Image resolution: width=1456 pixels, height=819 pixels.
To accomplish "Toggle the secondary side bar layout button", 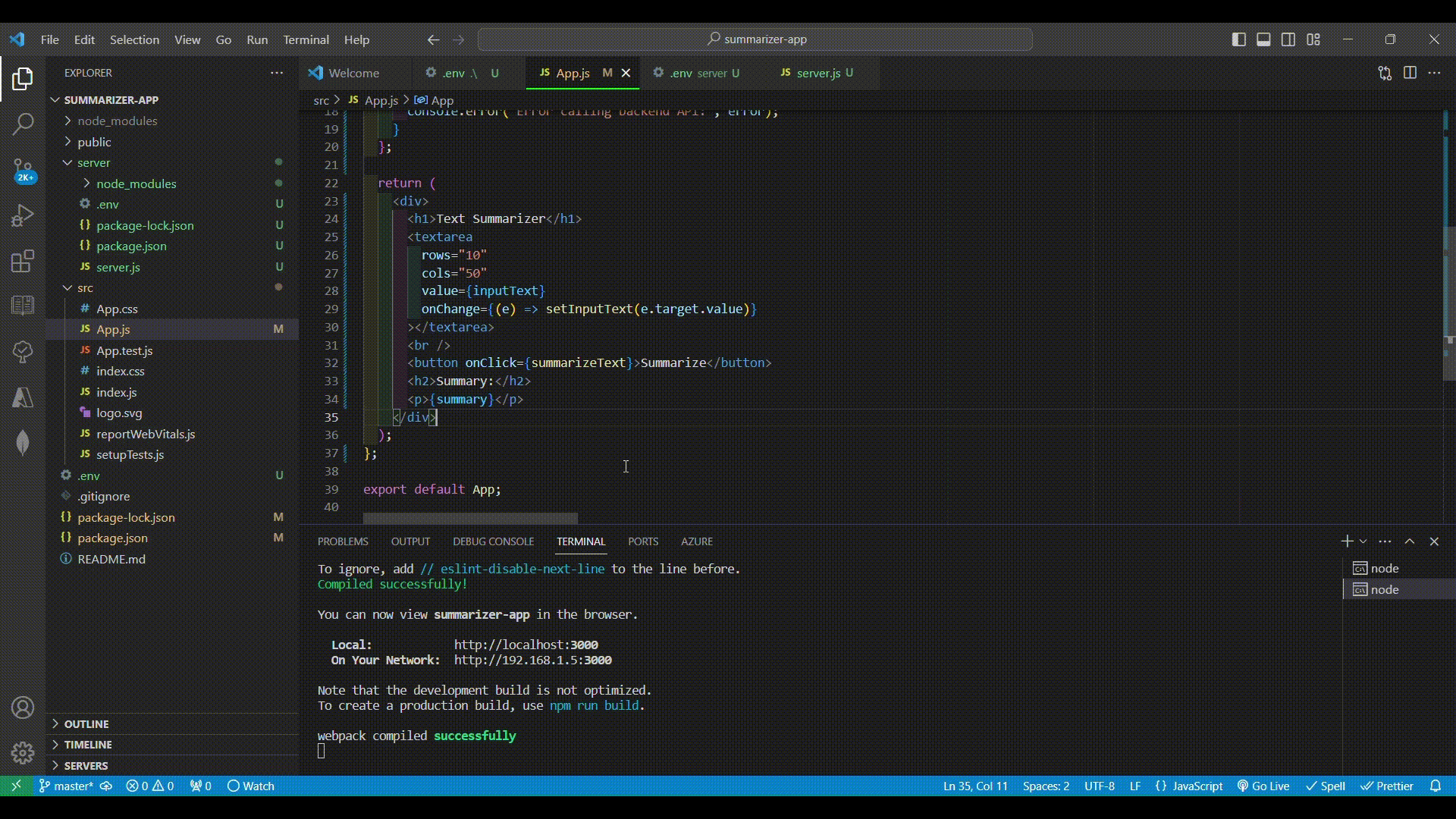I will coord(1288,39).
